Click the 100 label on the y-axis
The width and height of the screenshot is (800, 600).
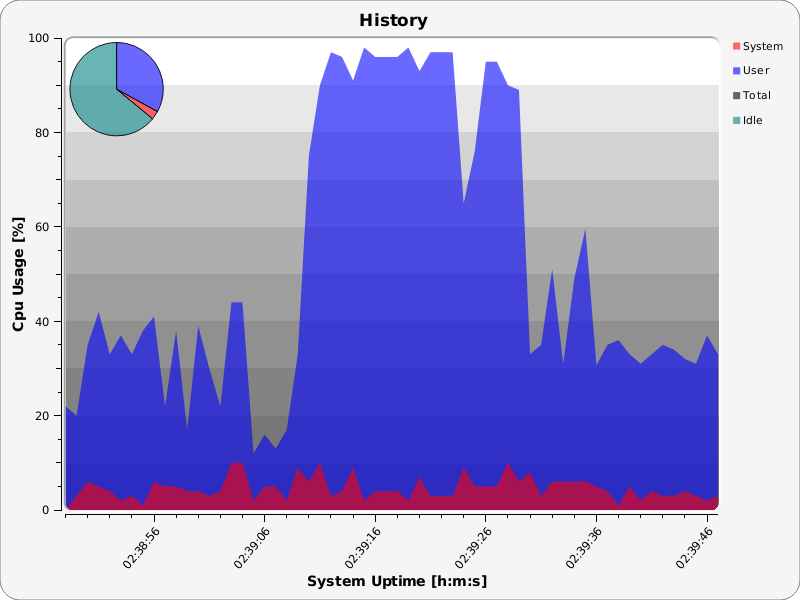pyautogui.click(x=41, y=38)
